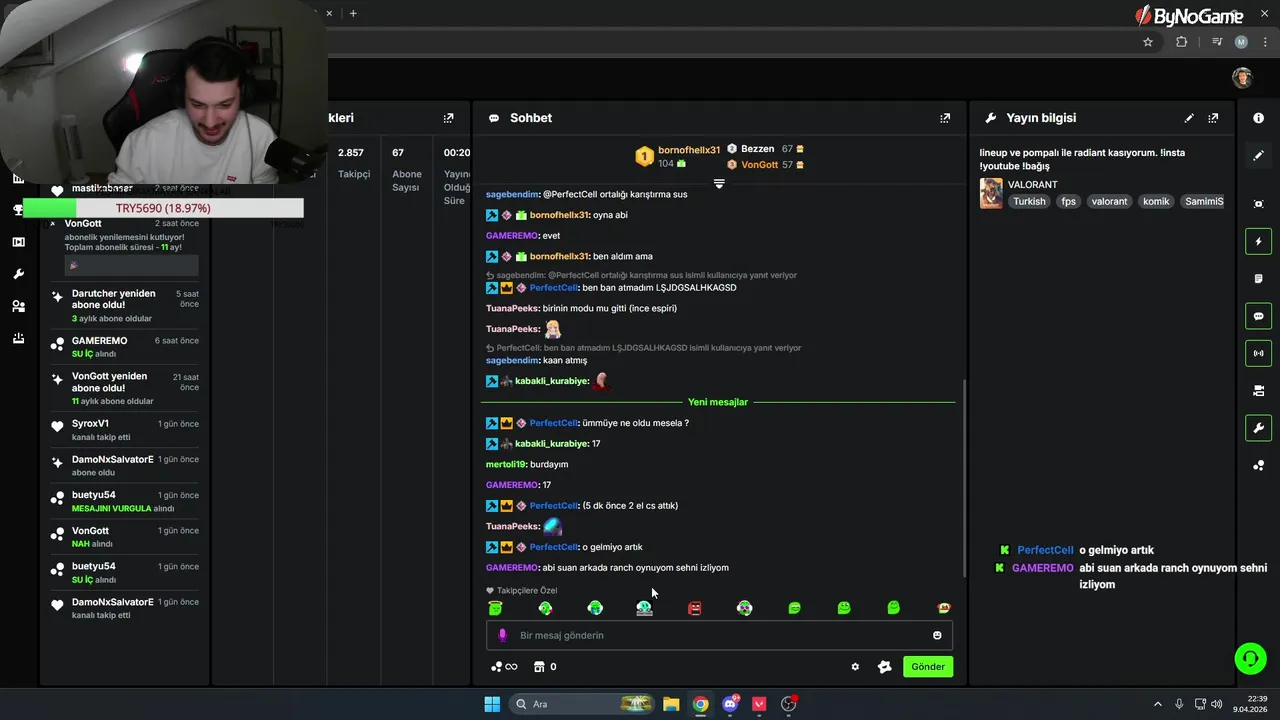Click the pencil edit icon in the right sidebar
This screenshot has width=1280, height=720.
(x=1258, y=156)
